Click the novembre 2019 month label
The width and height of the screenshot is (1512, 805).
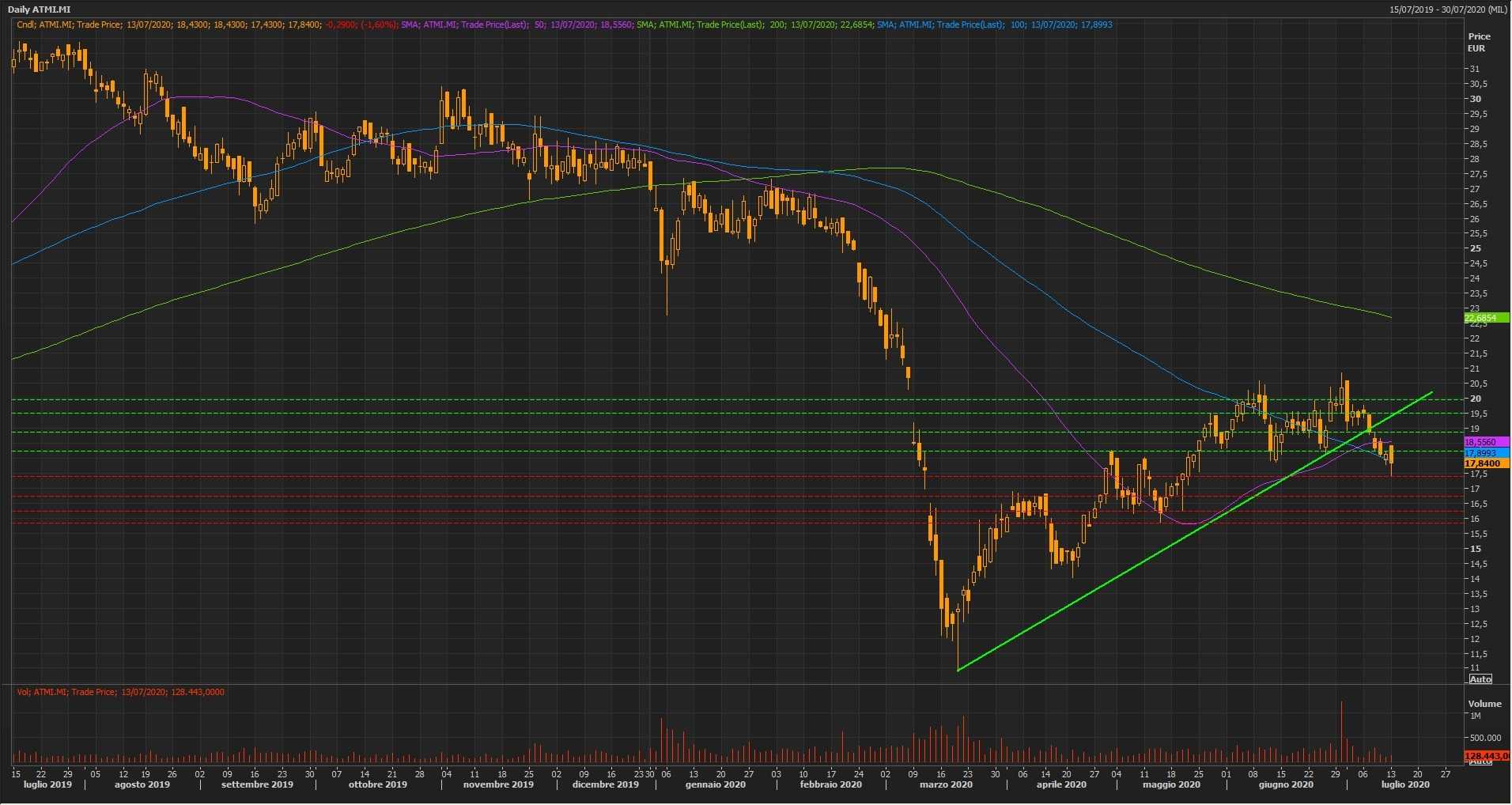[x=498, y=785]
